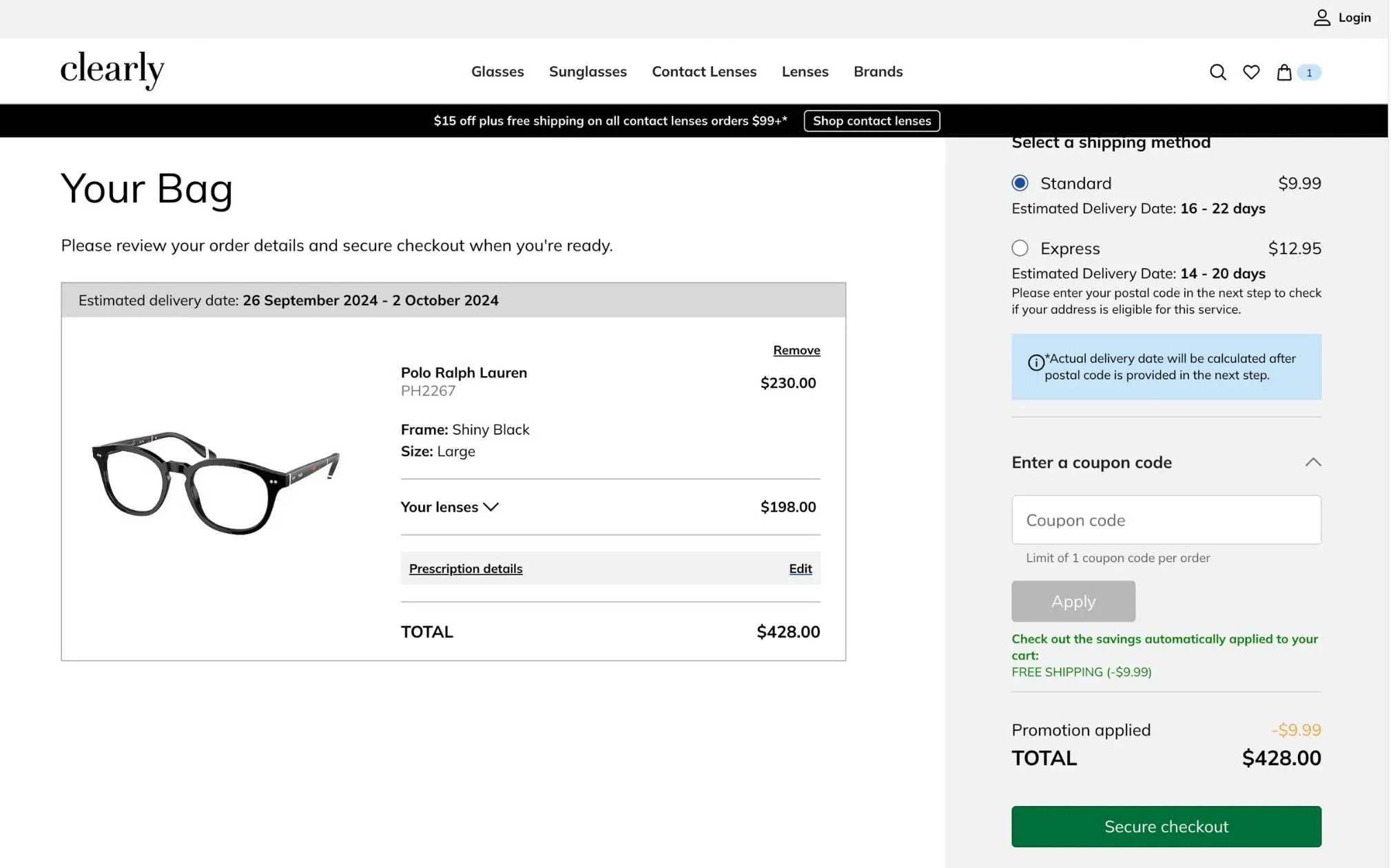The image size is (1391, 868).
Task: Remove the Polo Ralph Lauren item
Action: point(796,350)
